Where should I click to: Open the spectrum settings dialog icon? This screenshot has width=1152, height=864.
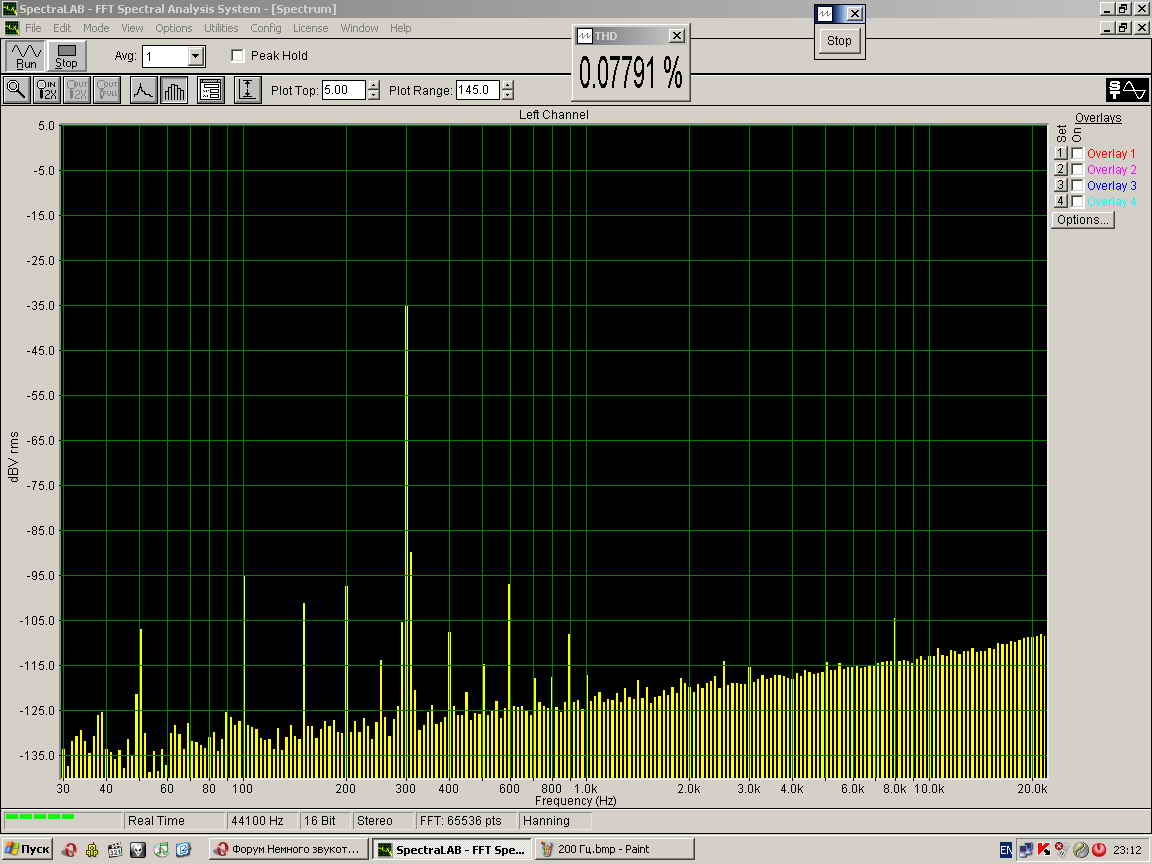(x=210, y=90)
